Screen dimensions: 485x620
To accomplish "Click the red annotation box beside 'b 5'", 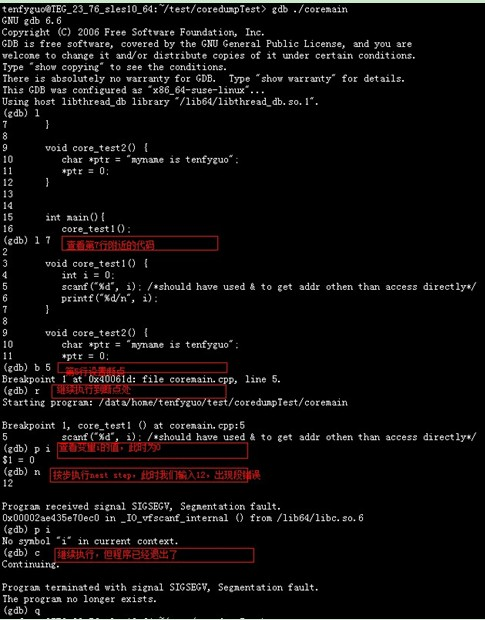I will pos(142,368).
